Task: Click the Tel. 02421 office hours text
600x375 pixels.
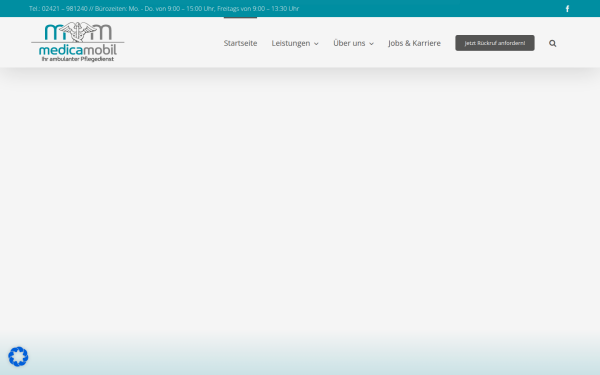Action: (164, 8)
